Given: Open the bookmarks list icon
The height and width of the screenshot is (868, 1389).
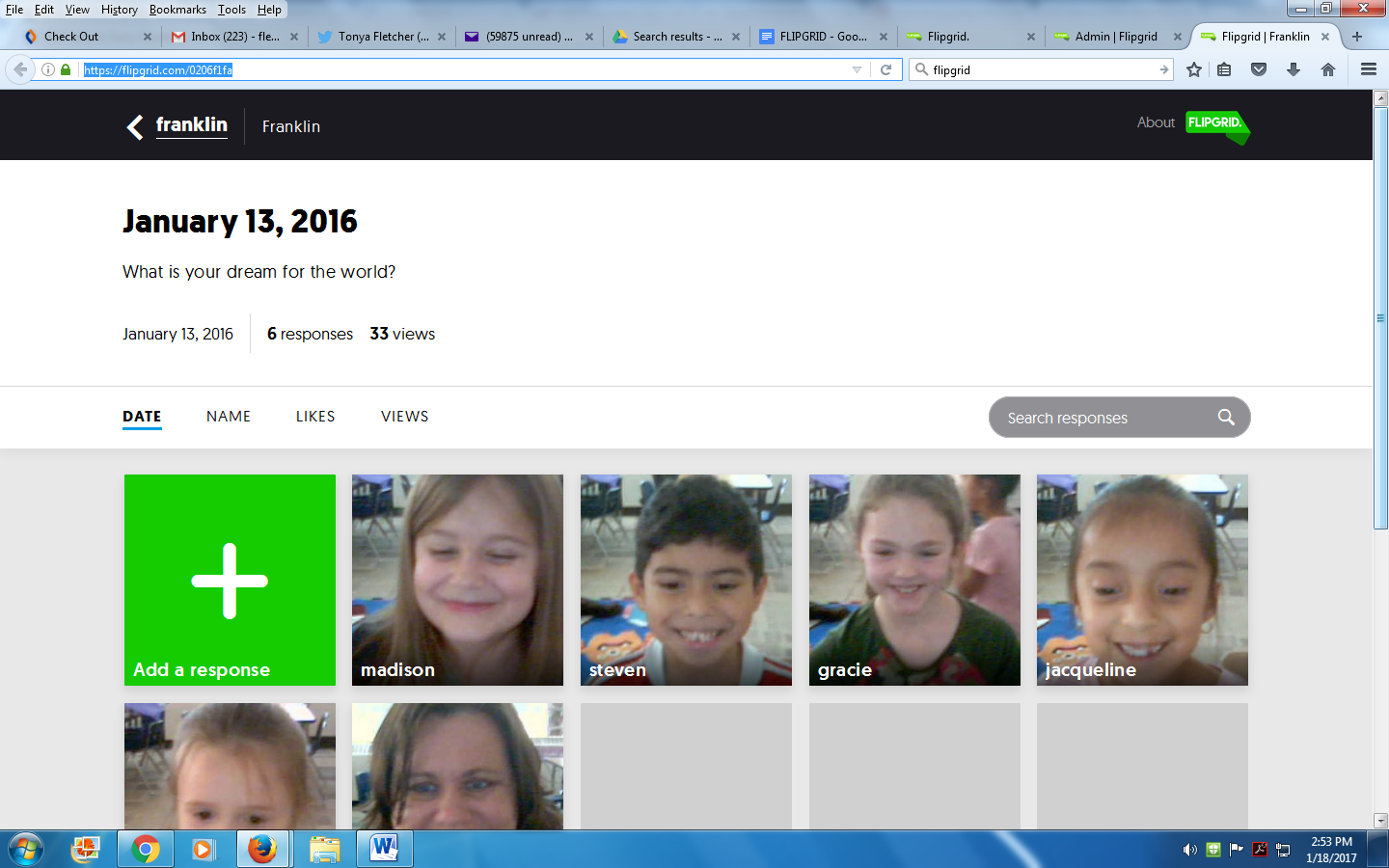Looking at the screenshot, I should (x=1224, y=69).
